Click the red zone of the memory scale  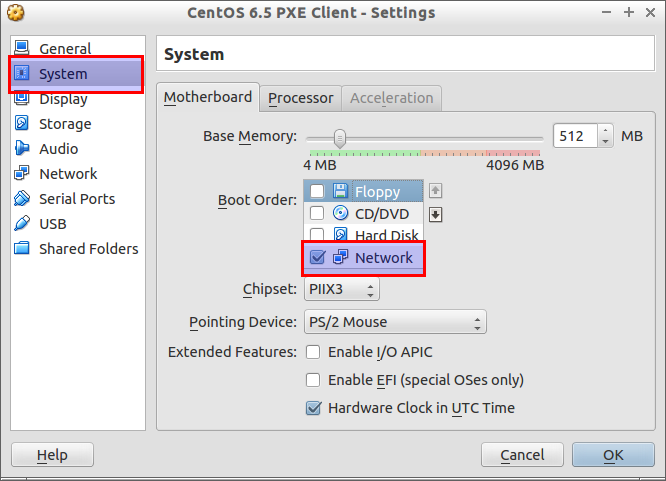tap(513, 153)
